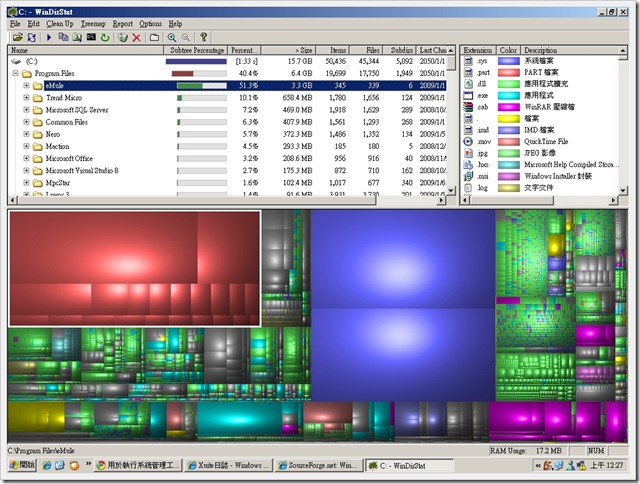Click the empty recycle bin icon
640x484 pixels.
122,37
